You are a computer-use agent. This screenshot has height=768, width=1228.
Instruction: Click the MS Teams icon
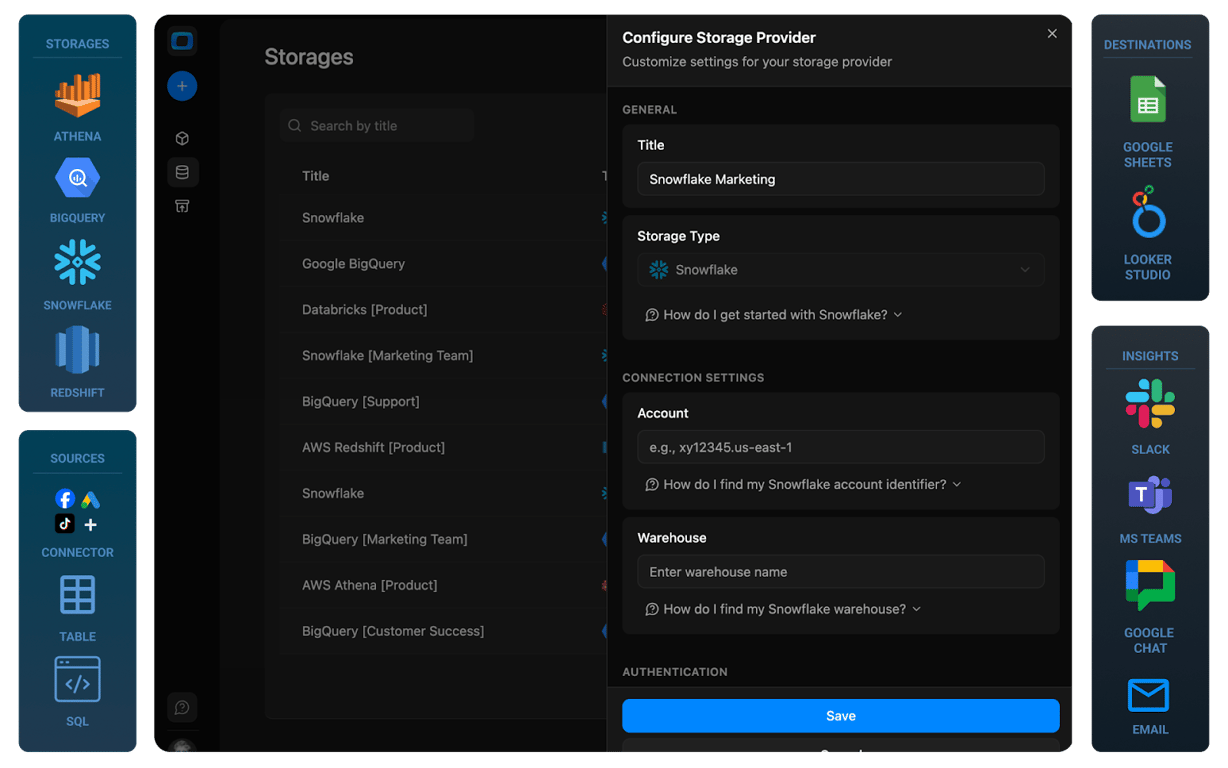[1150, 495]
